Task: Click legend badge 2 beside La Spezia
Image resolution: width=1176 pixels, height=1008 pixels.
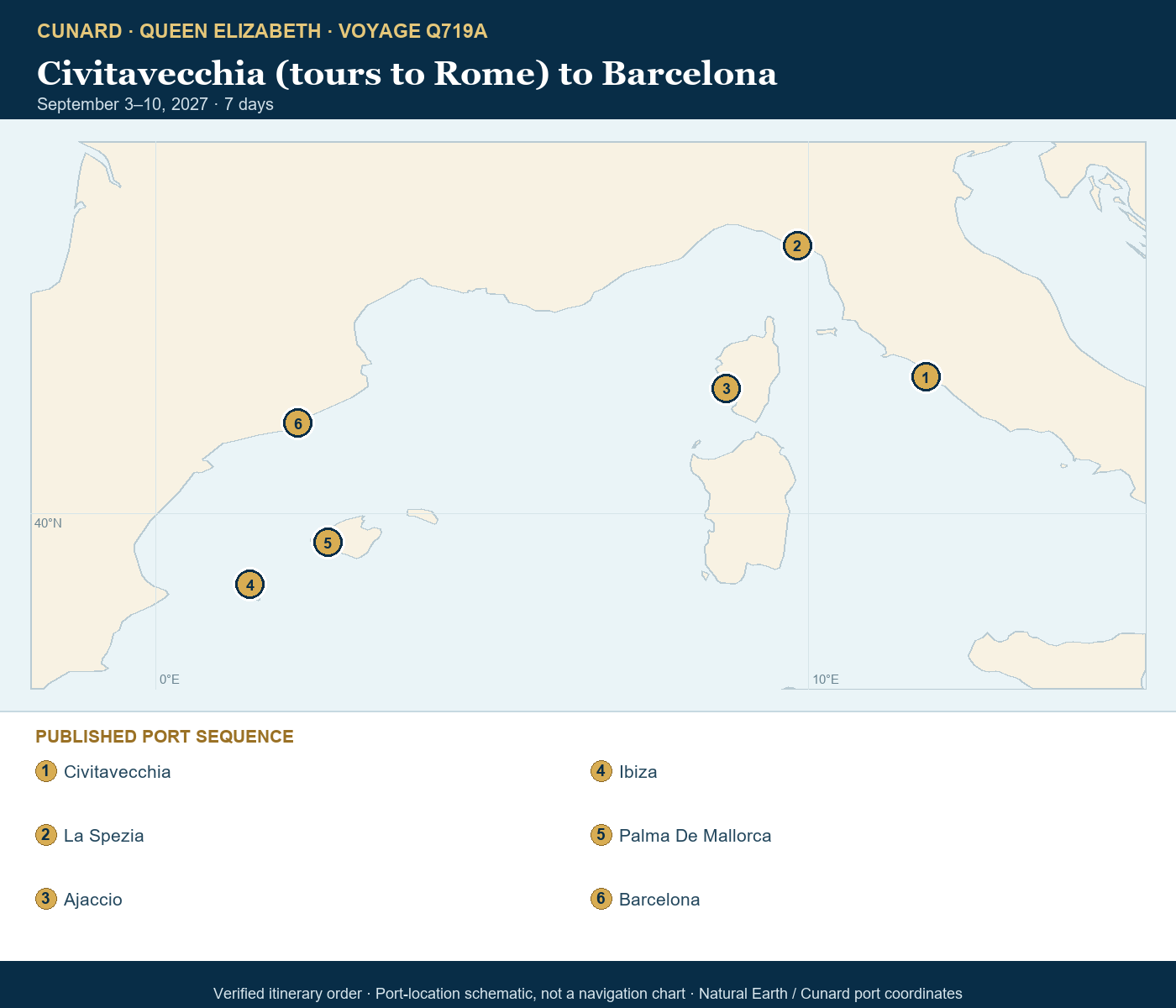Action: [x=46, y=835]
